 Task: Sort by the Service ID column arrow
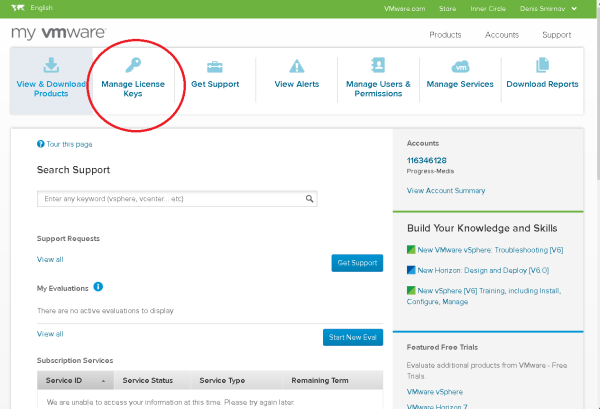click(103, 381)
